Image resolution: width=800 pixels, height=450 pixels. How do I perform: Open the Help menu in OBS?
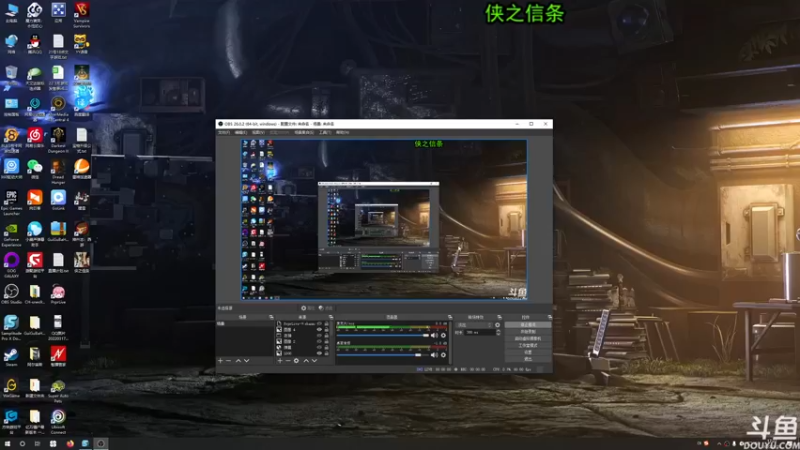(x=342, y=133)
